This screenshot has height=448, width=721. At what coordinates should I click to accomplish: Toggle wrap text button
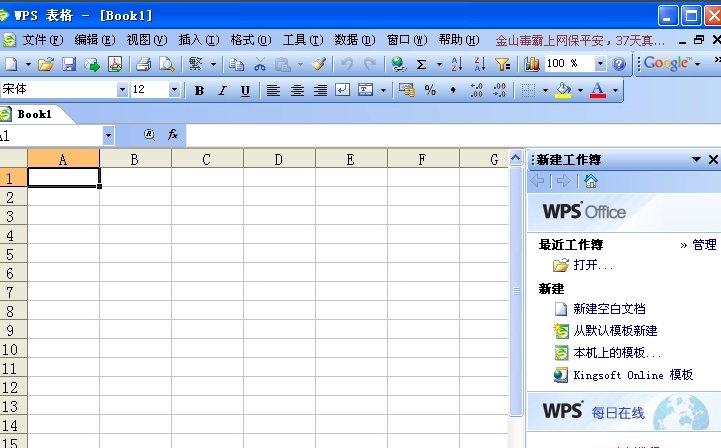point(343,90)
